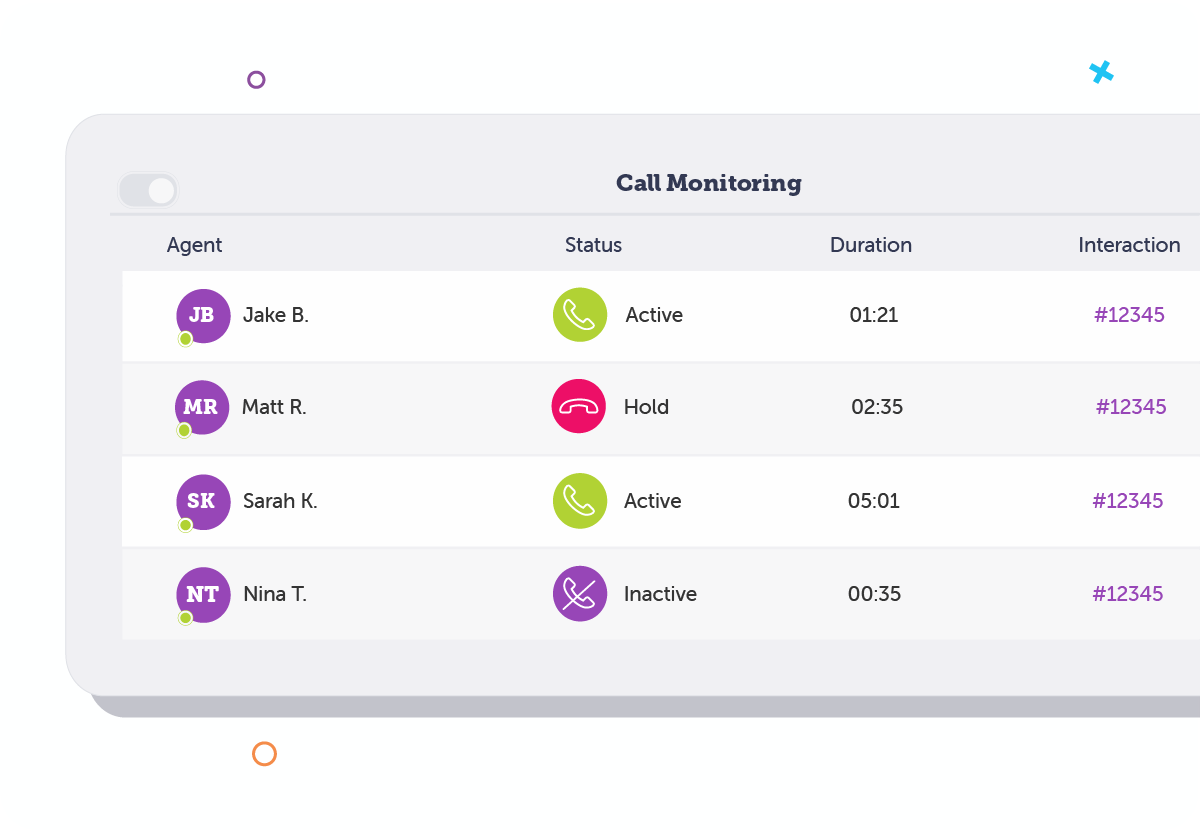Toggle the switch beside Call Monitoring
Viewport: 1200px width, 831px height.
click(147, 190)
